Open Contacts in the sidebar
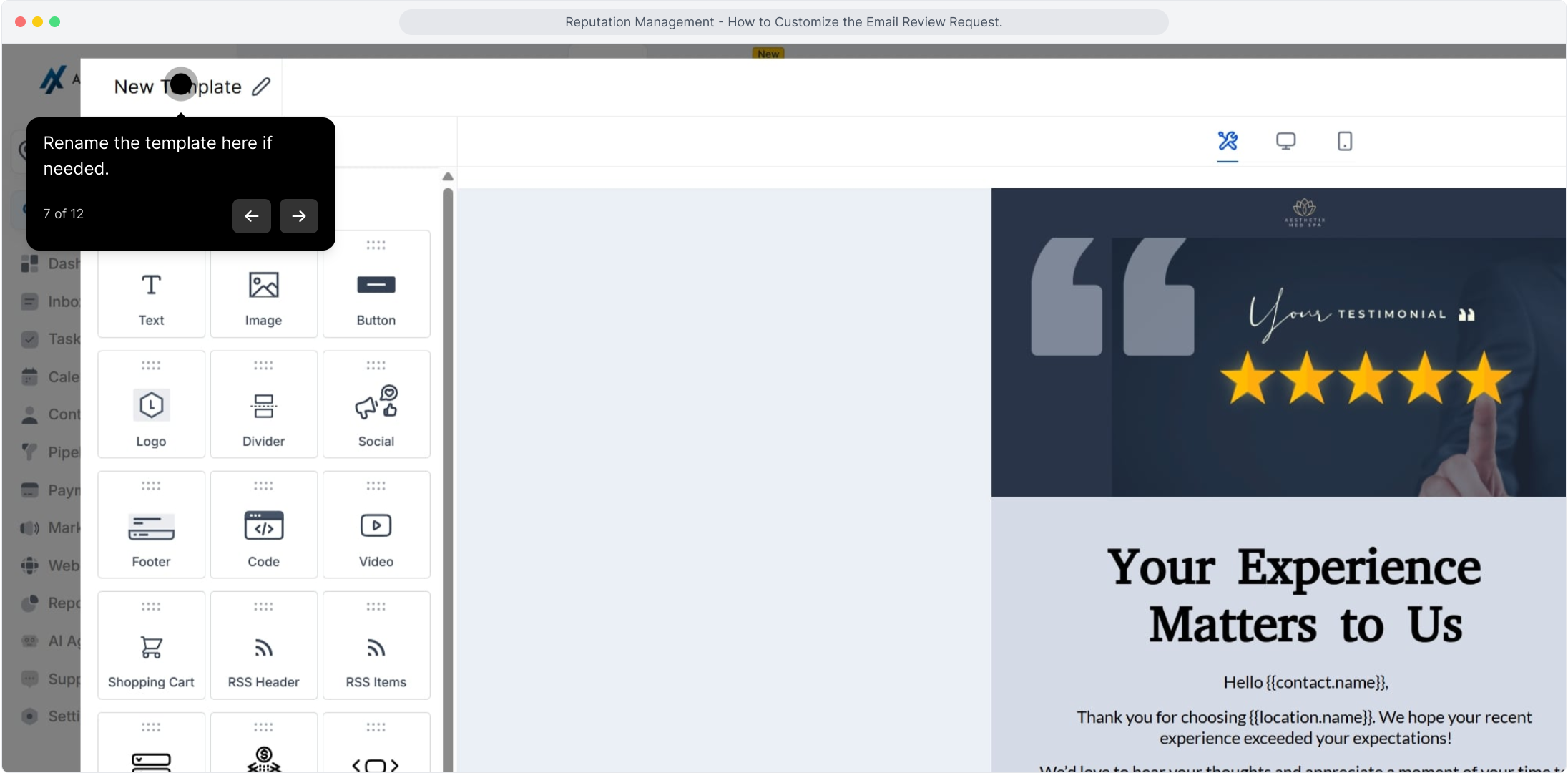This screenshot has width=1568, height=773. 50,414
